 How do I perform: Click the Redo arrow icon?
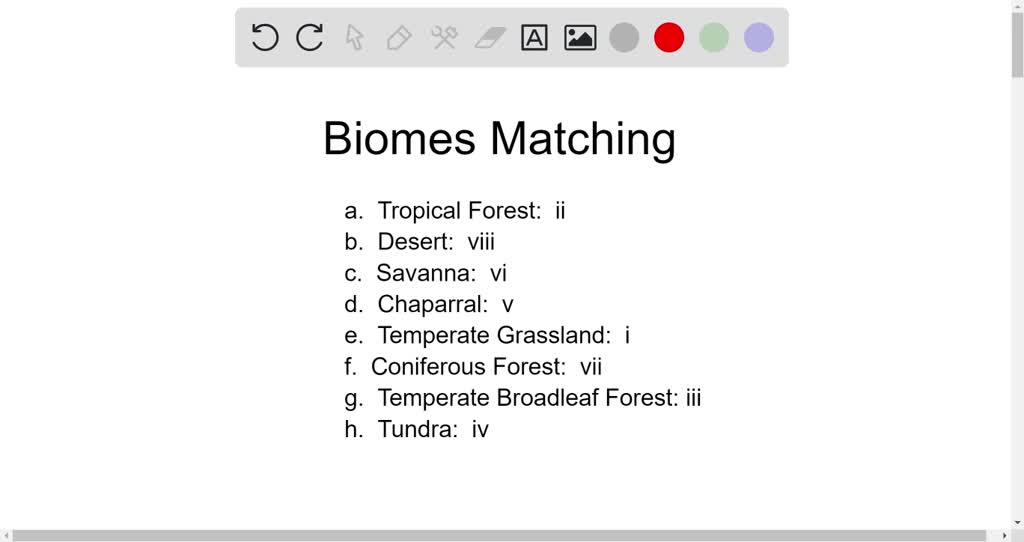(x=310, y=38)
